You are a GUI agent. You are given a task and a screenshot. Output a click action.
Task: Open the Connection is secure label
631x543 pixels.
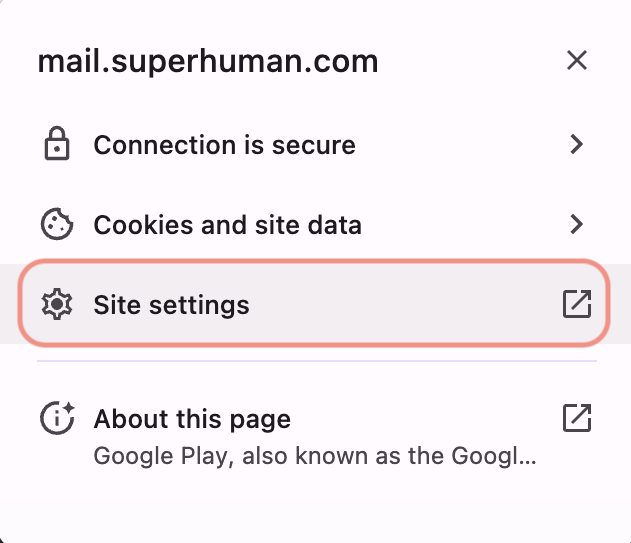click(x=224, y=145)
